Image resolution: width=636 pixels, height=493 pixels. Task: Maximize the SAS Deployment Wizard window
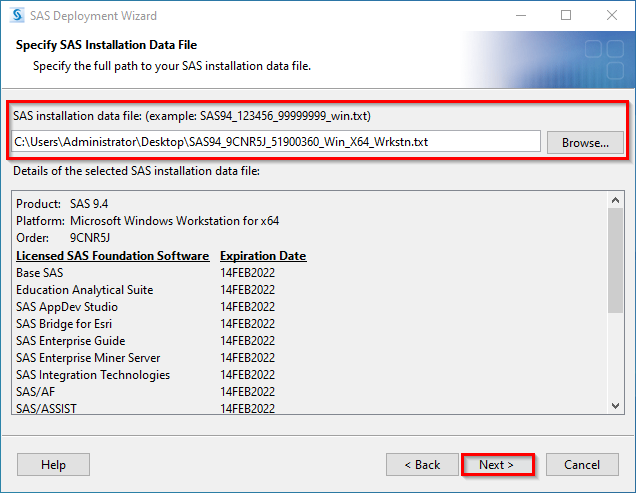[566, 15]
